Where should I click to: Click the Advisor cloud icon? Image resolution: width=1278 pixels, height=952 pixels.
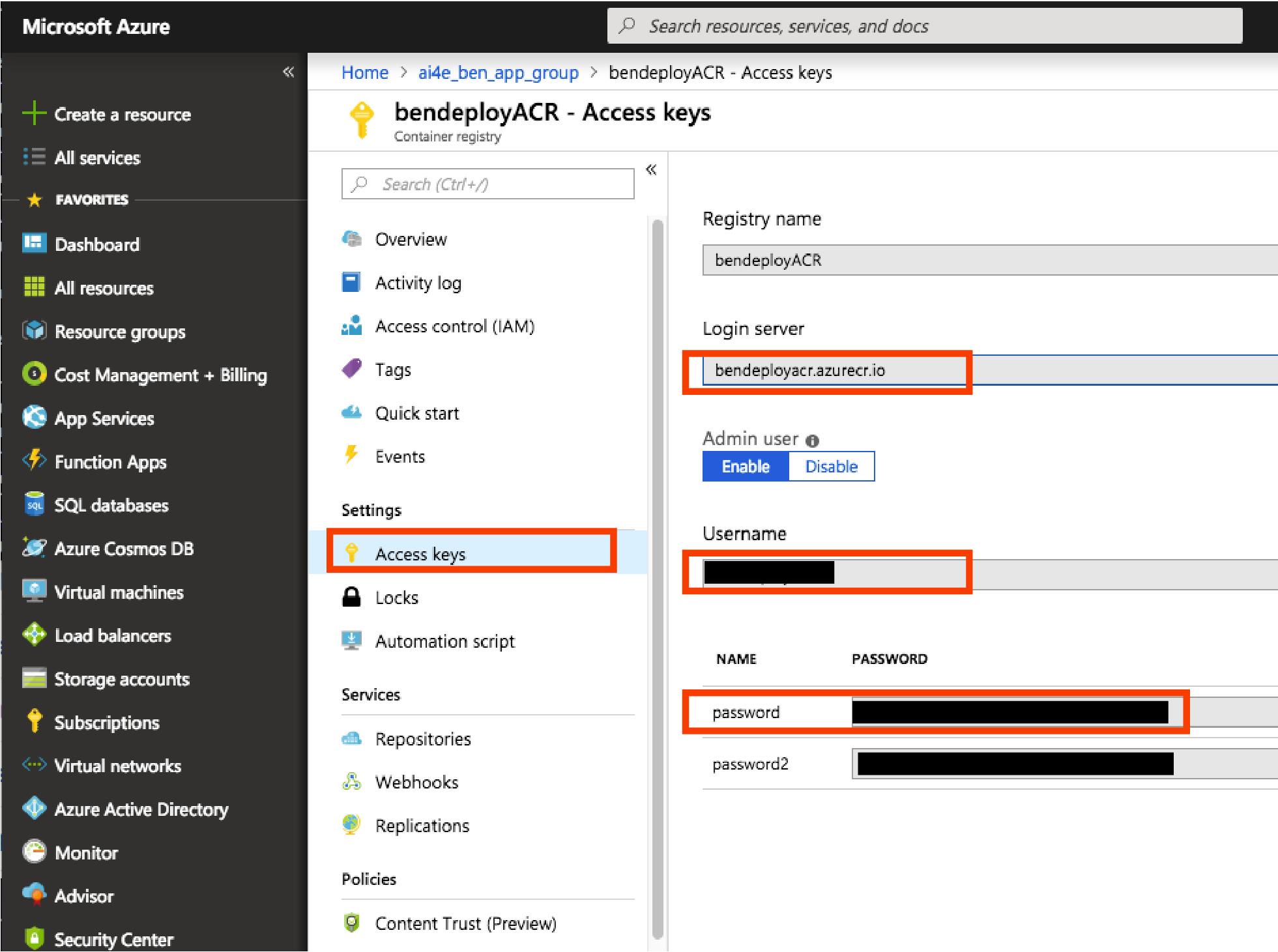(x=34, y=895)
